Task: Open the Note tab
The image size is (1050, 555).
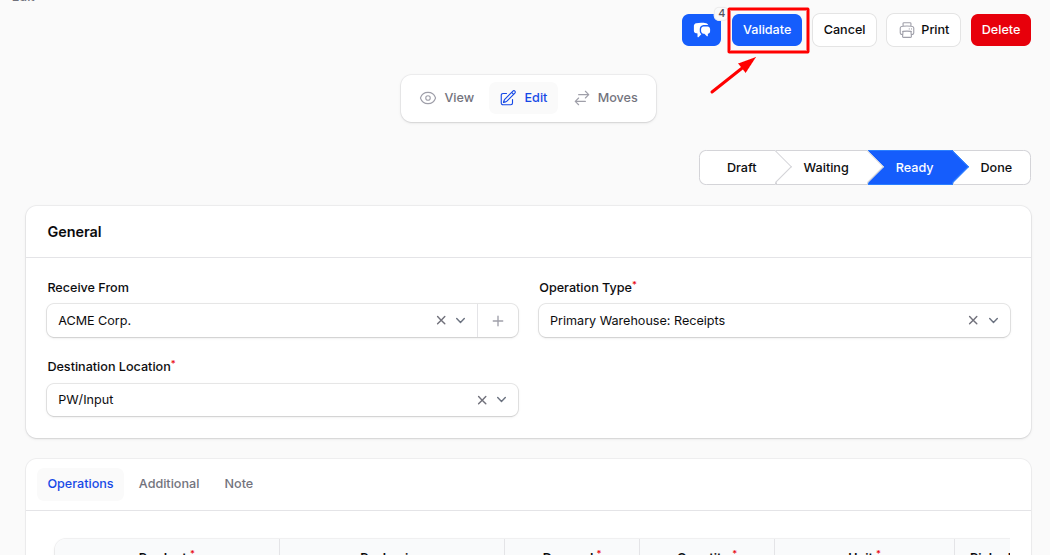Action: click(238, 484)
